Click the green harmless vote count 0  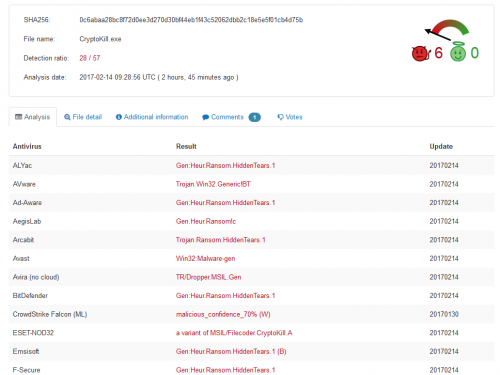pyautogui.click(x=475, y=53)
